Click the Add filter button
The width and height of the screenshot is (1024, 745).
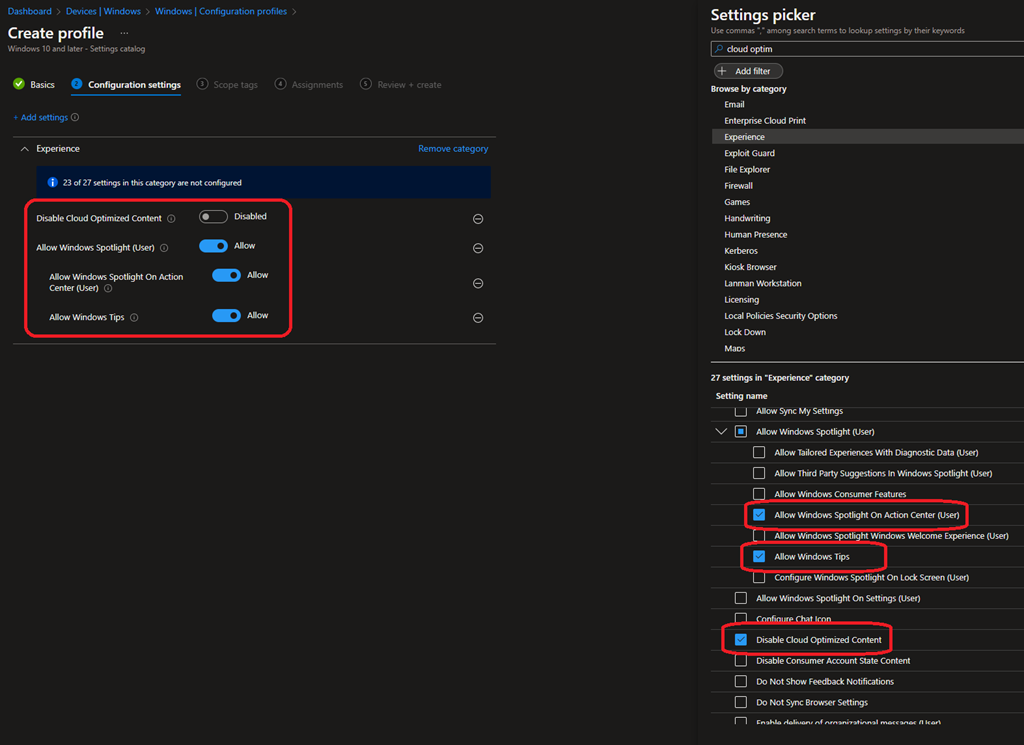click(x=748, y=71)
